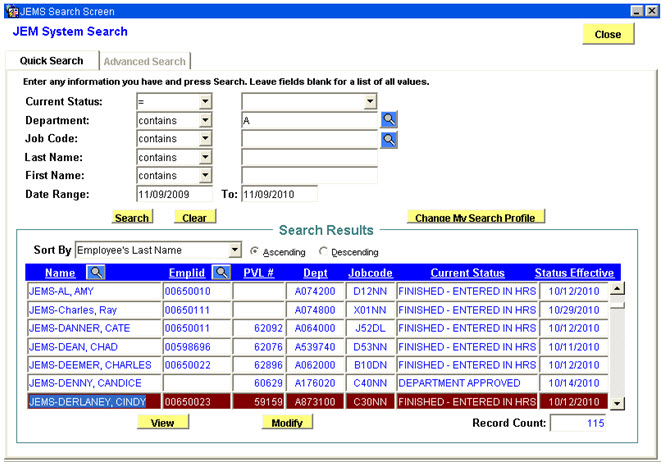Select the JEMS-AL, AMY row

point(95,291)
